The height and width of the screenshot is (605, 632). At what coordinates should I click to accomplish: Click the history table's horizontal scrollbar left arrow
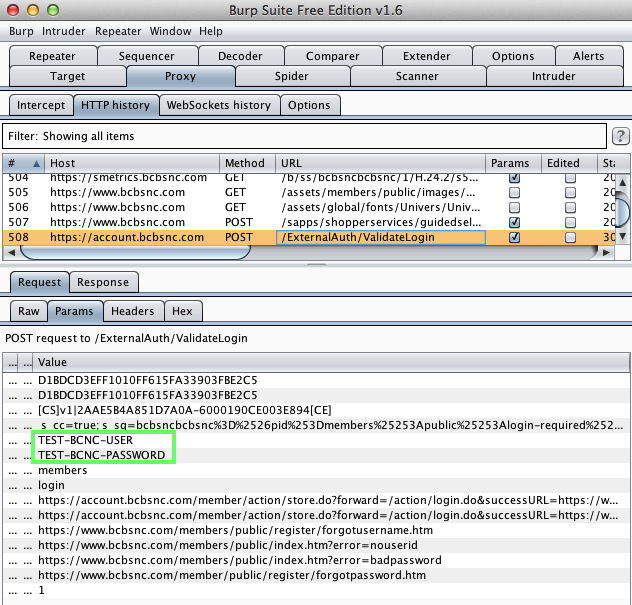12,254
